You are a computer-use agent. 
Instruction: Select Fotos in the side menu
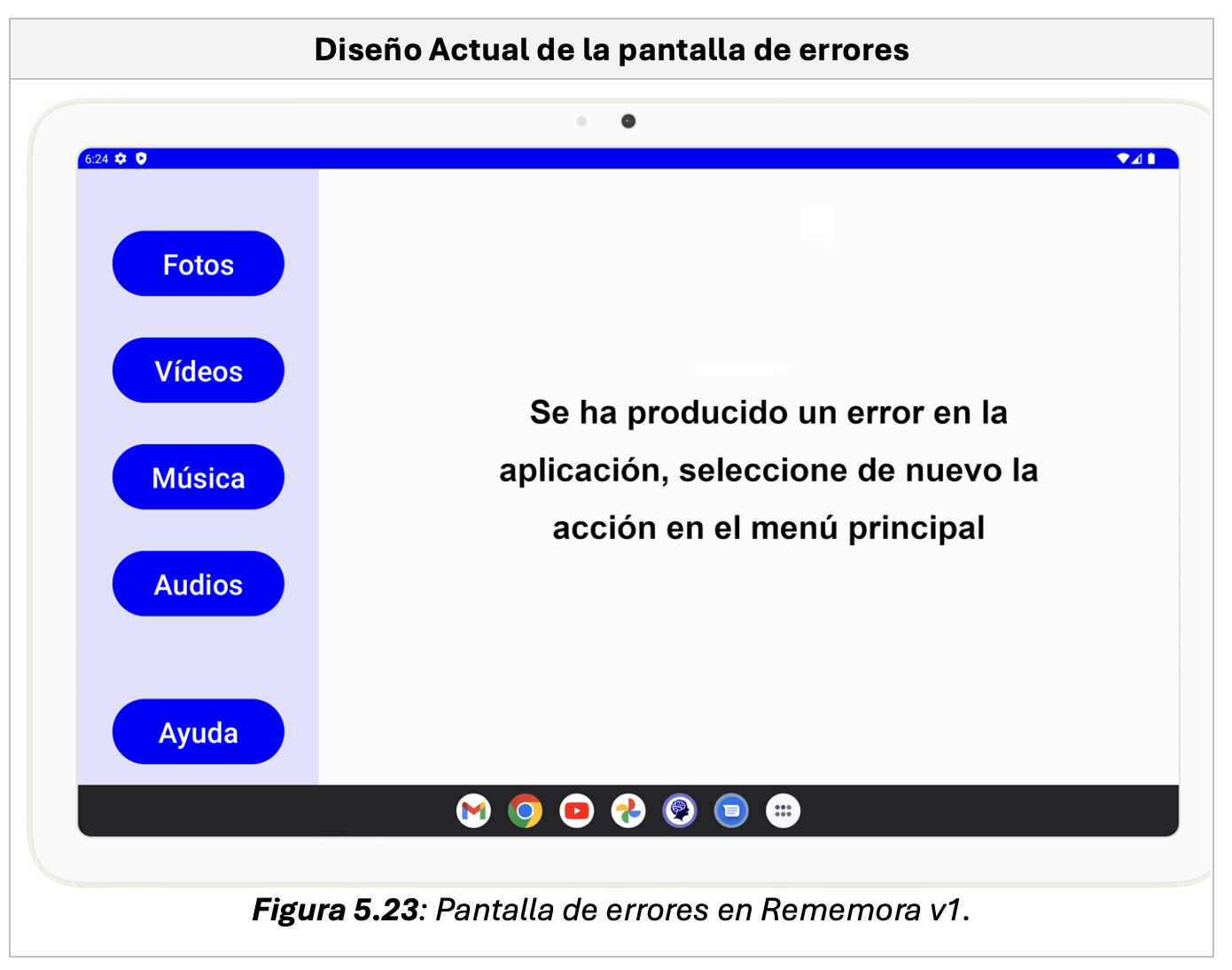pyautogui.click(x=198, y=264)
